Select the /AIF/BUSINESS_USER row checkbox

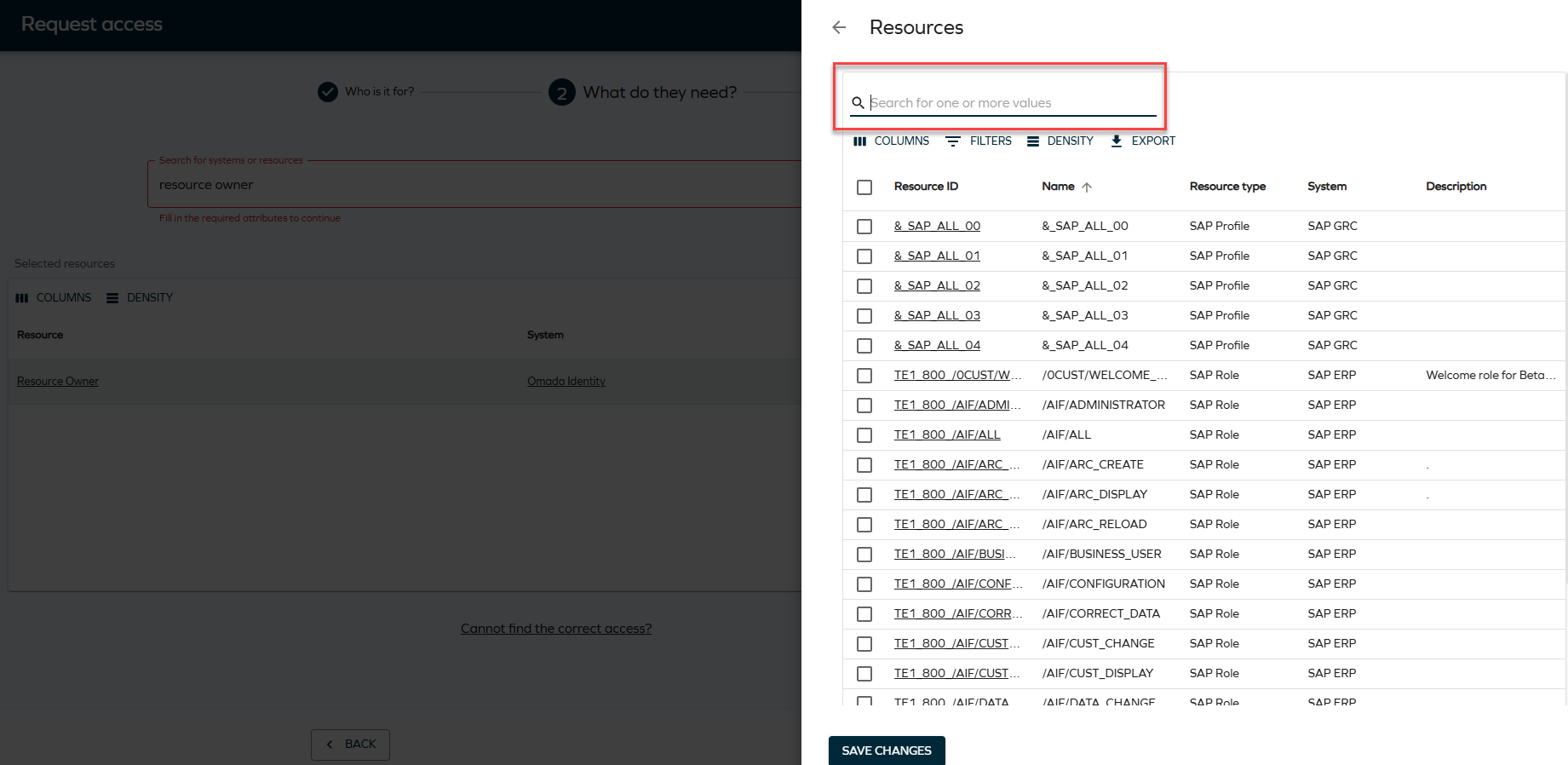pos(864,555)
